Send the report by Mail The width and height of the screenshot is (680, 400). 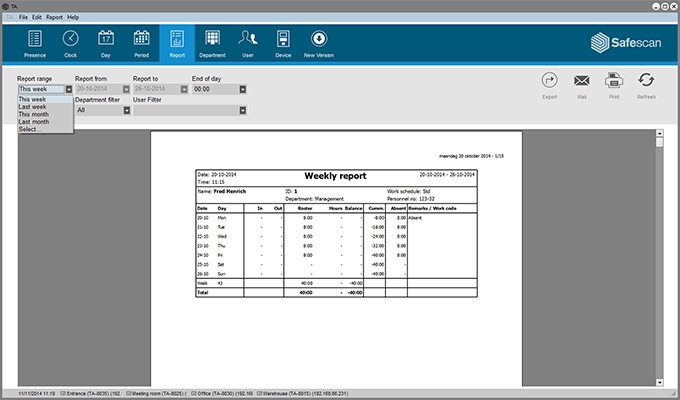pos(581,85)
